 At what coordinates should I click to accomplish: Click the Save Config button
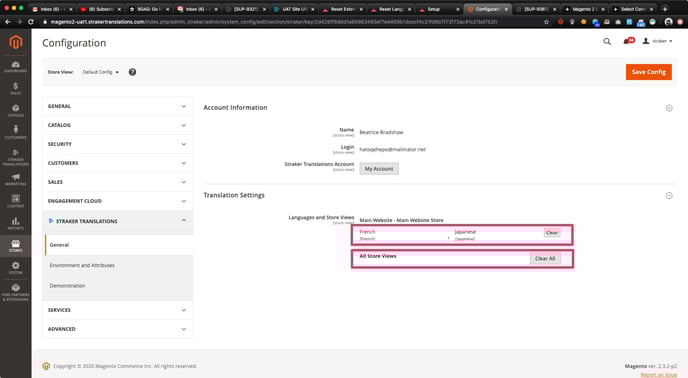pyautogui.click(x=649, y=72)
